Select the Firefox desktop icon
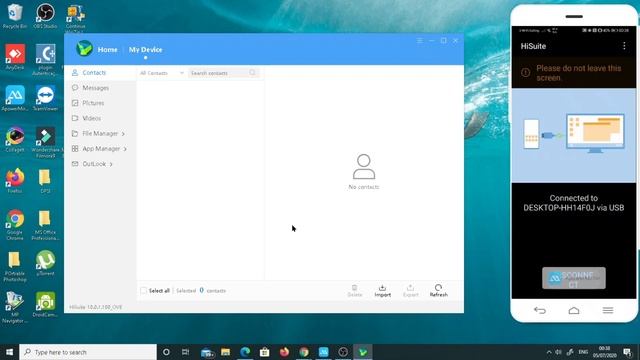The image size is (640, 360). [x=15, y=181]
